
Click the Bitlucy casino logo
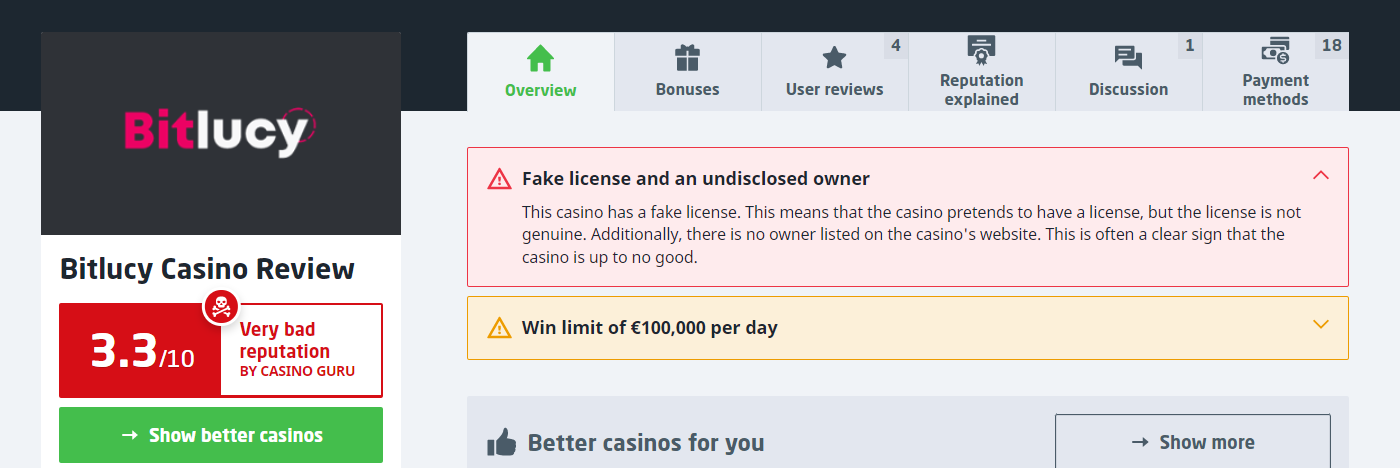click(x=220, y=133)
